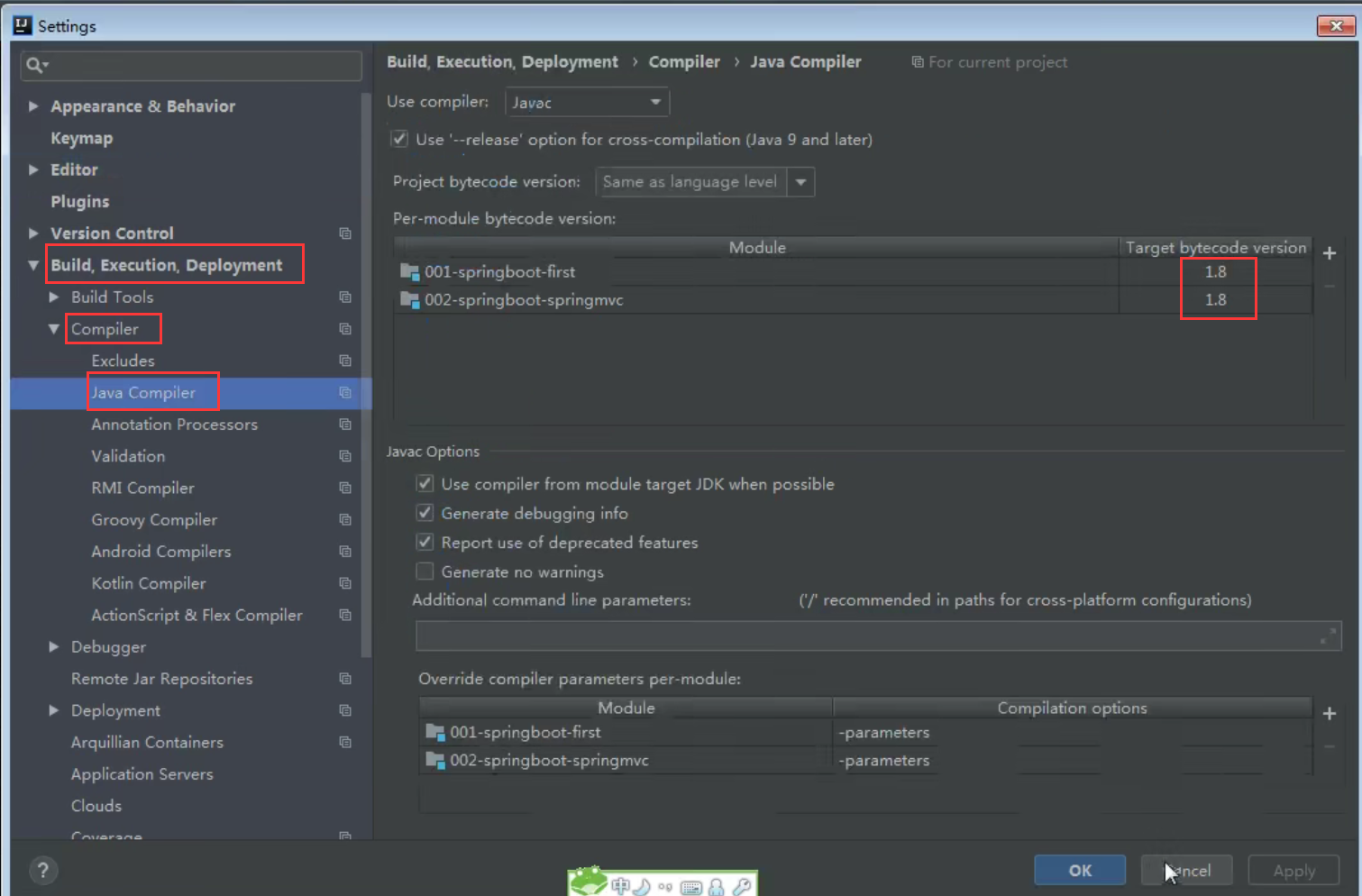
Task: Click the module folder icon of 001-springboot-first in bytecode table
Action: (x=410, y=271)
